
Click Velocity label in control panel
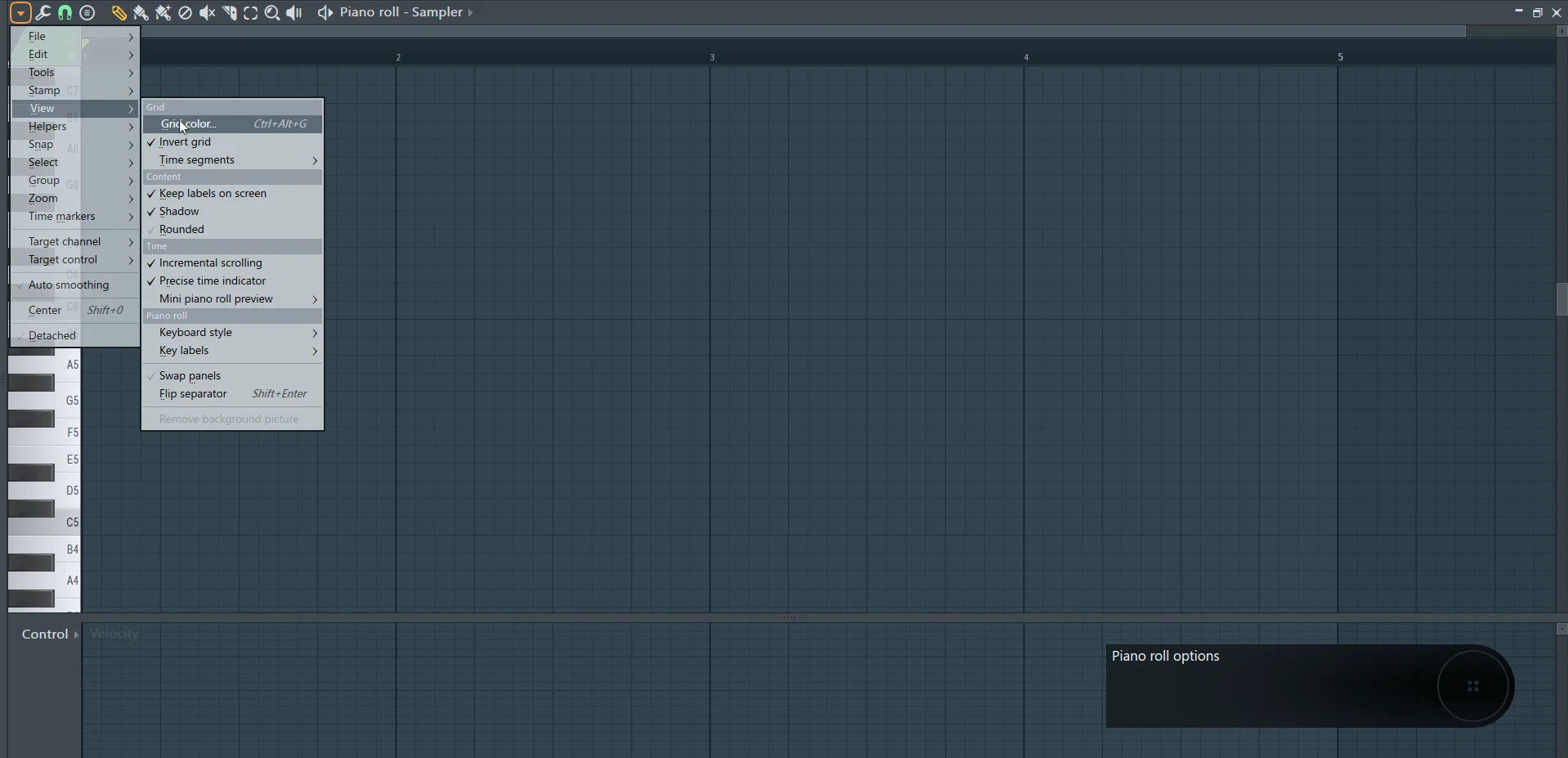114,635
